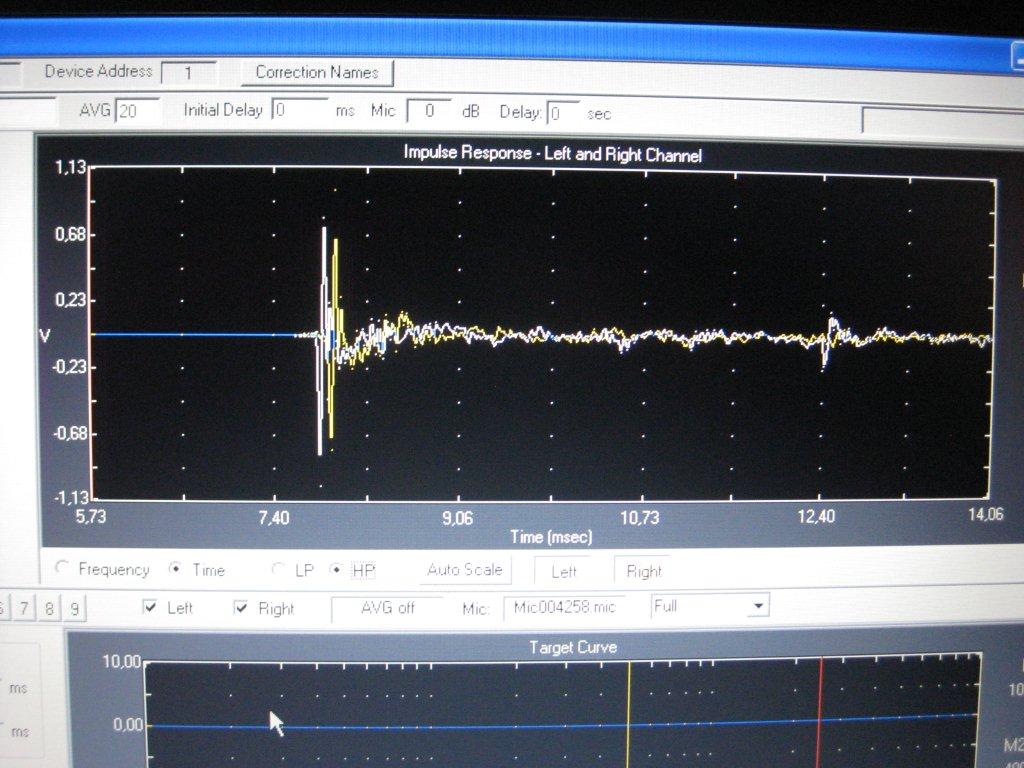Click the AVG off button

tap(387, 609)
